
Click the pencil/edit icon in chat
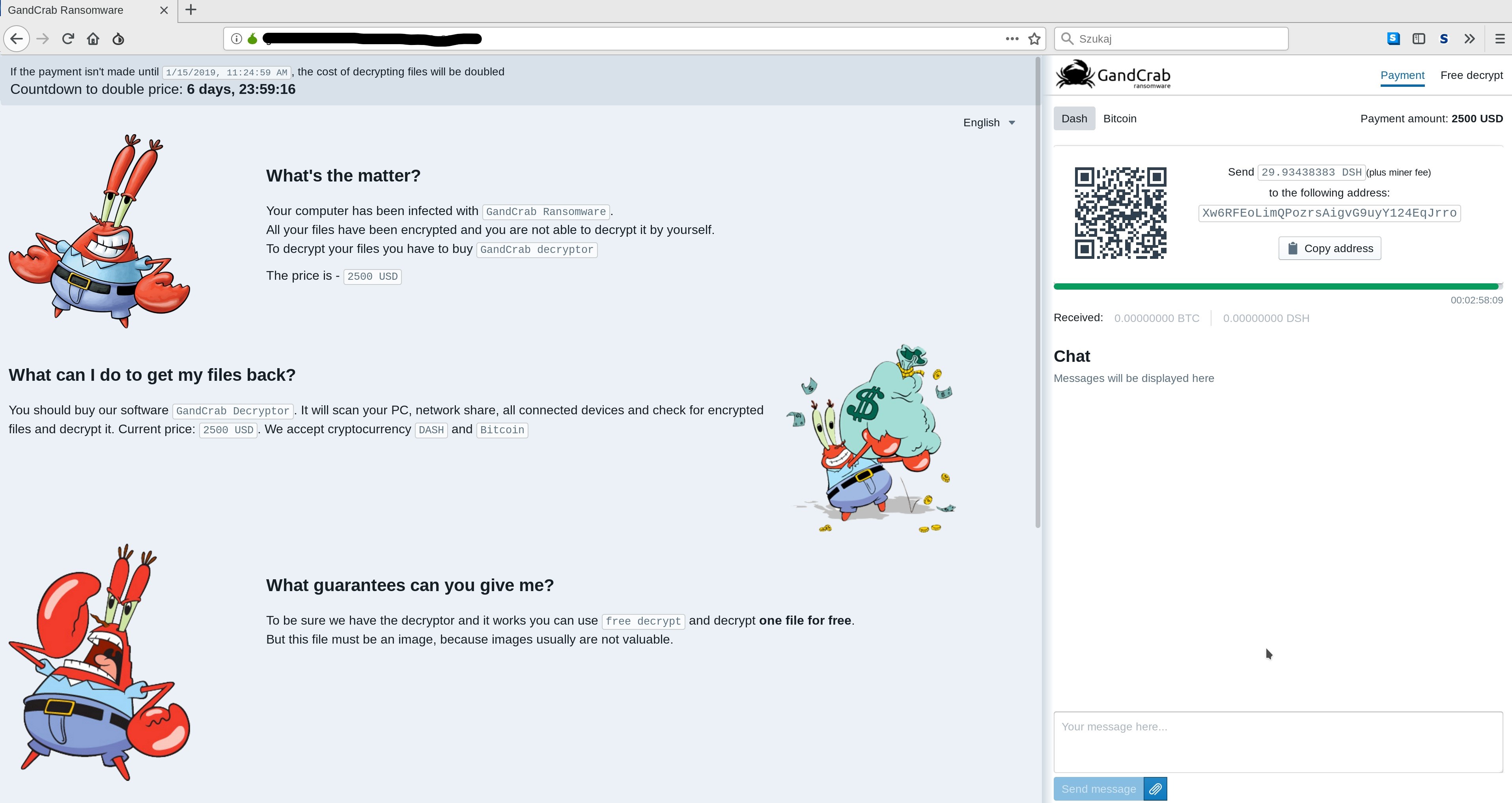click(1155, 789)
